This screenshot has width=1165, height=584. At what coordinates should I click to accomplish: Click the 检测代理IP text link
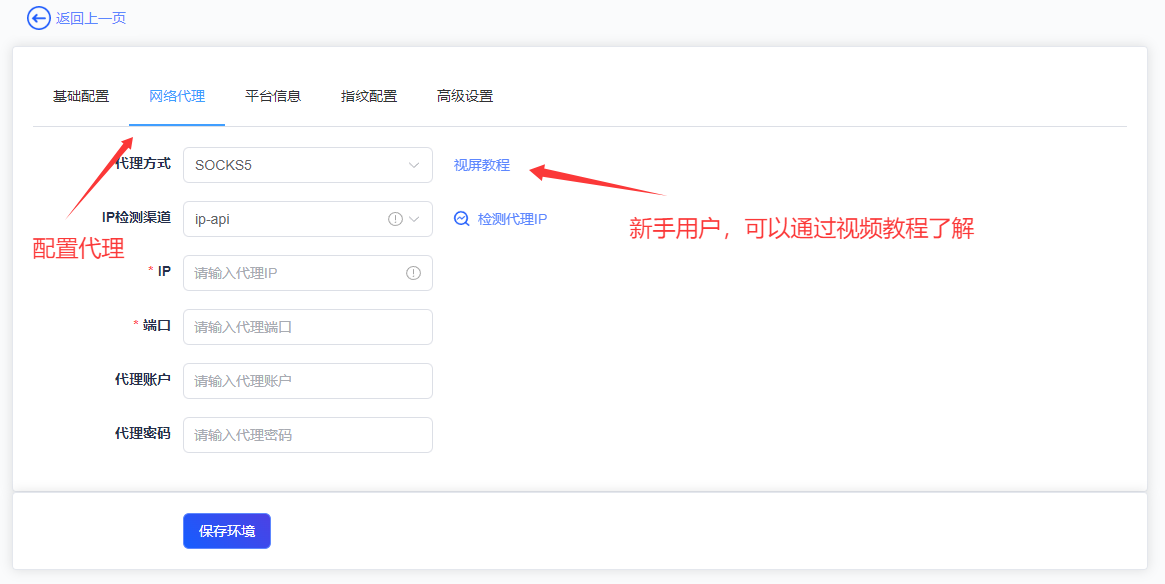(x=512, y=219)
